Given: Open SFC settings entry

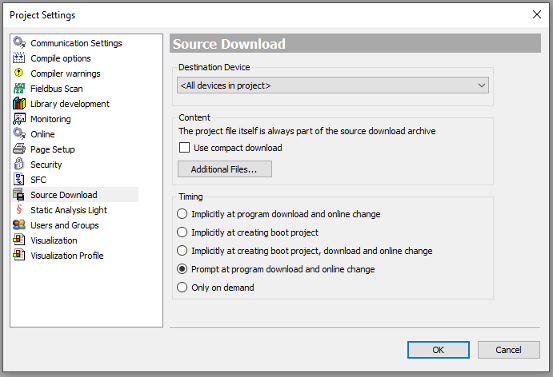Looking at the screenshot, I should [x=38, y=180].
